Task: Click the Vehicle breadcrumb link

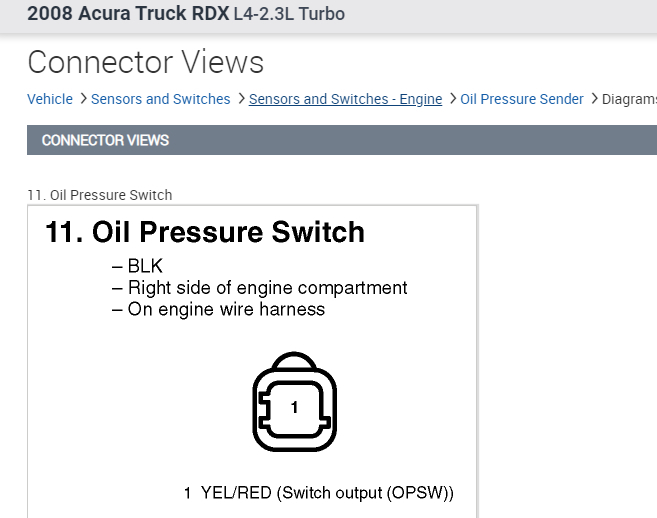Action: pos(50,99)
